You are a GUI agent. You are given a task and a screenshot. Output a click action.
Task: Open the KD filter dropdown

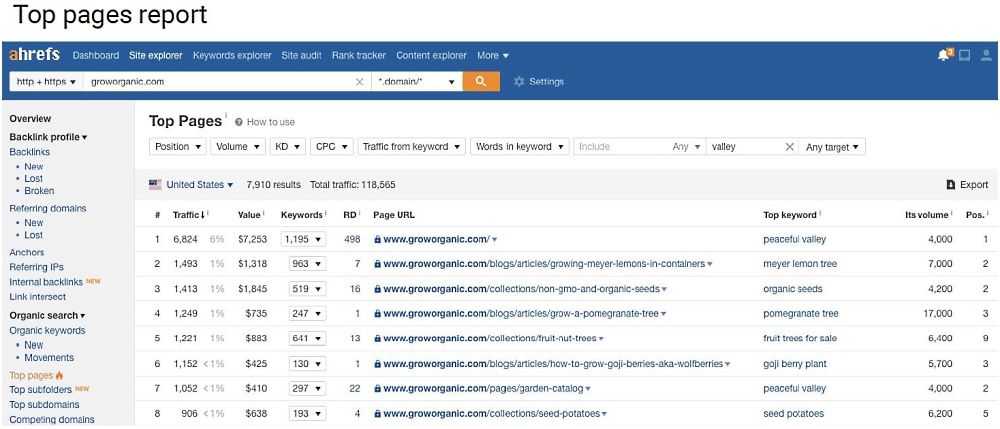[x=288, y=147]
